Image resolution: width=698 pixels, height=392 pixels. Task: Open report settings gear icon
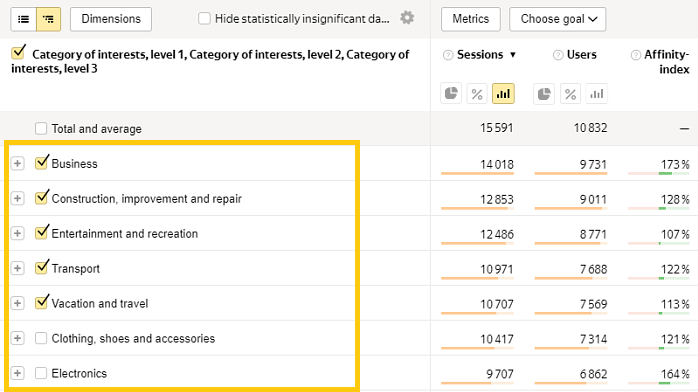407,18
